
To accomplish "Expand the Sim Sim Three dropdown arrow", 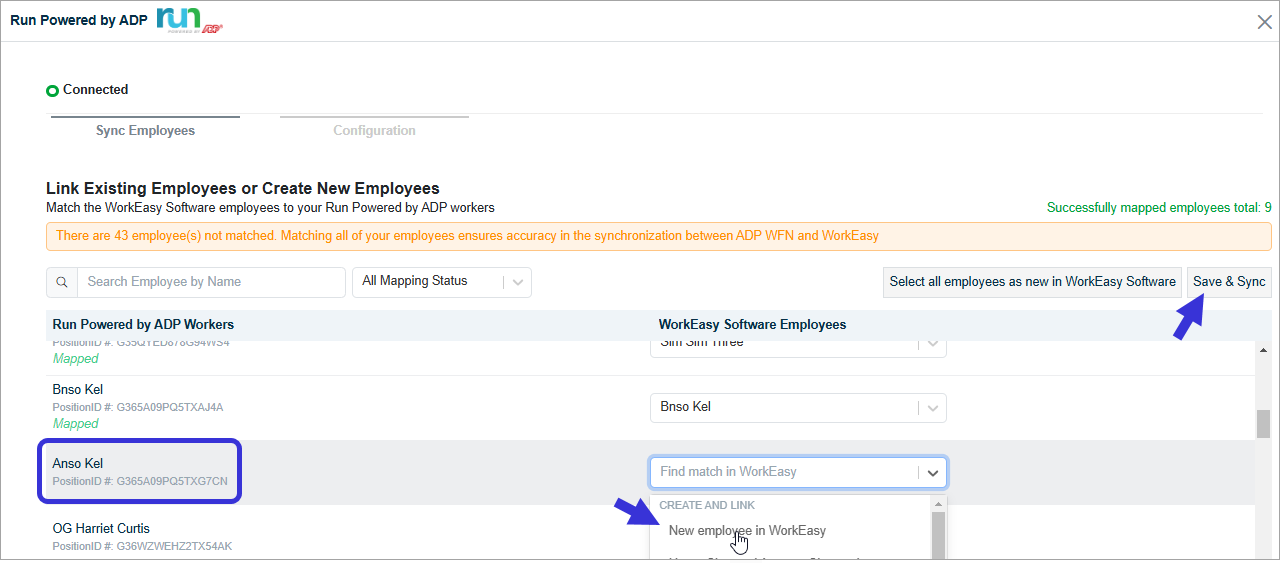I will 932,345.
